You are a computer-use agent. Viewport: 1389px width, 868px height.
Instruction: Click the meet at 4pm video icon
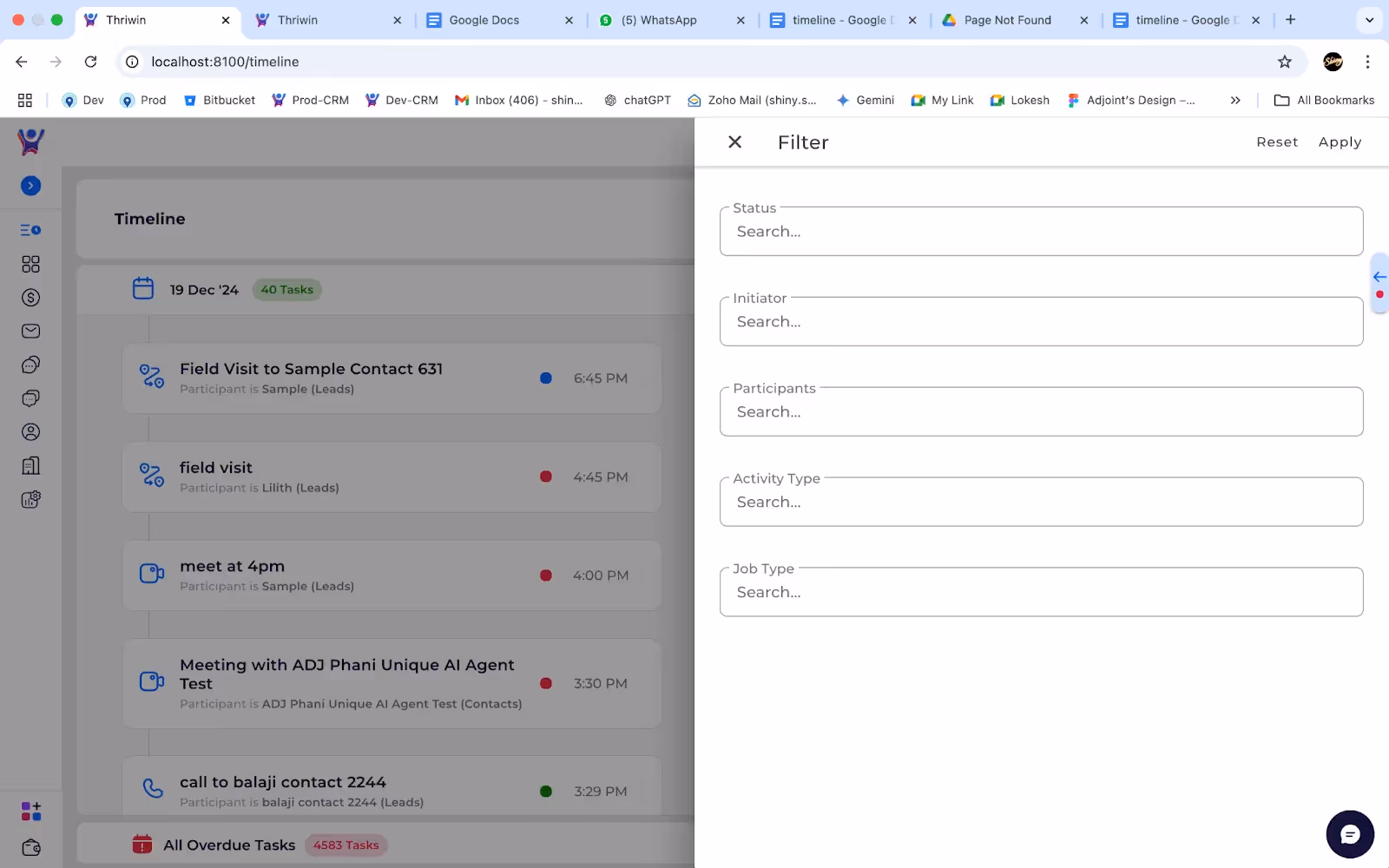(152, 574)
